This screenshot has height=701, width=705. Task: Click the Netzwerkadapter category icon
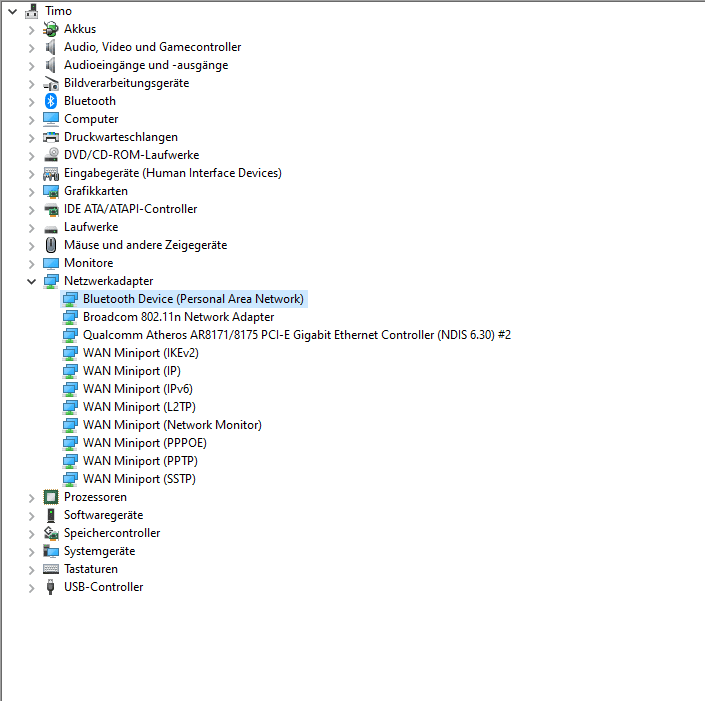pyautogui.click(x=51, y=281)
